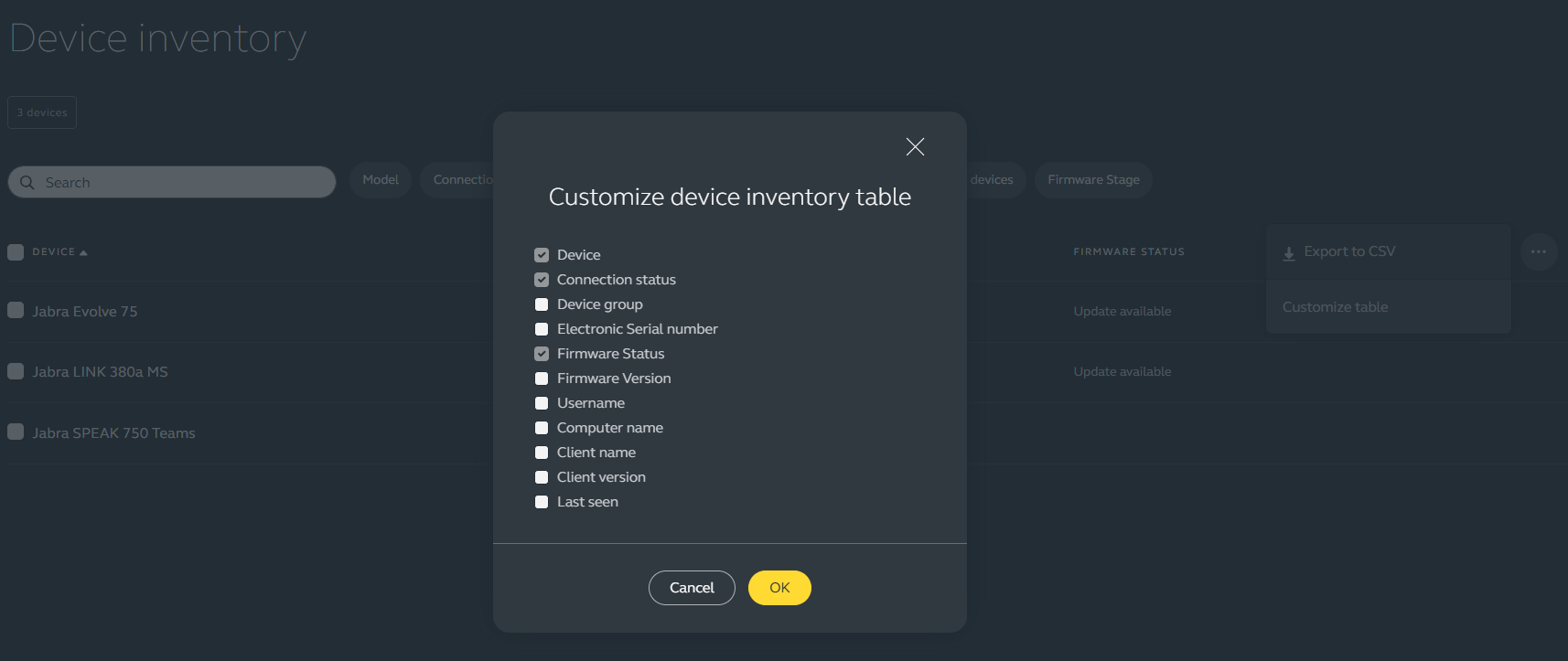Tick the Username checkbox
Screen dimensions: 1568x661
[x=542, y=403]
